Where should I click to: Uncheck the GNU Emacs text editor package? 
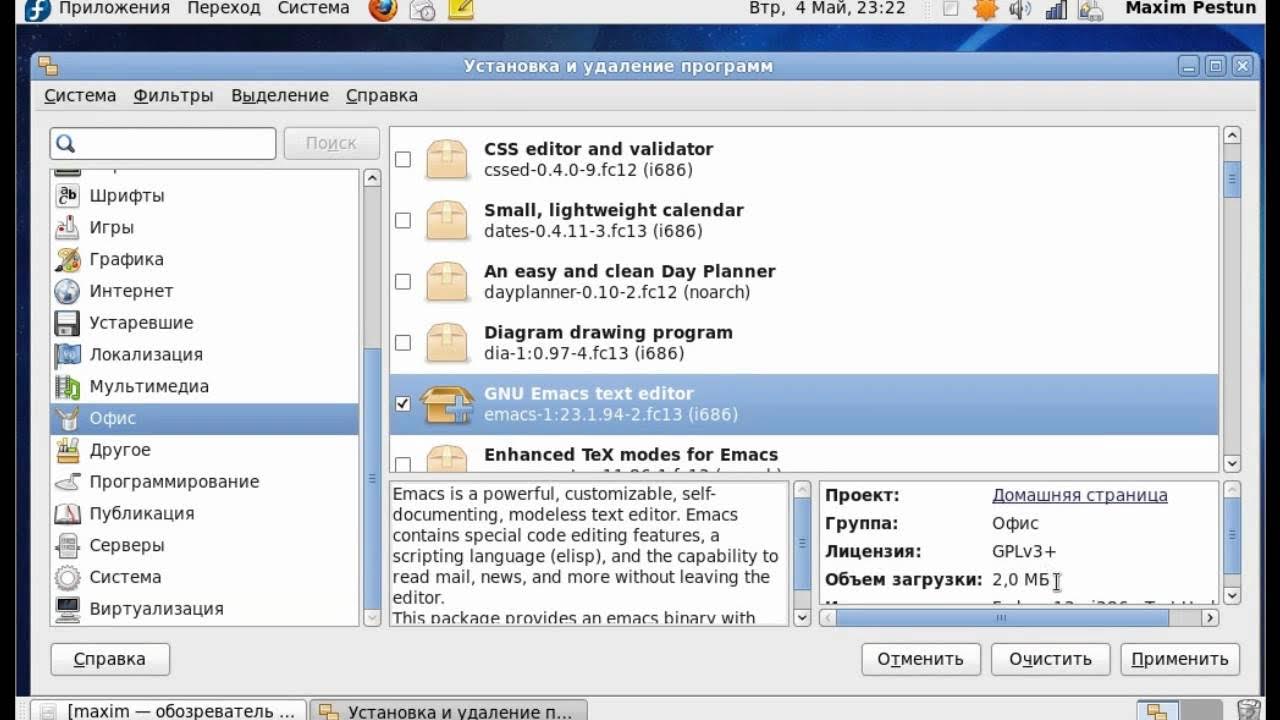403,403
